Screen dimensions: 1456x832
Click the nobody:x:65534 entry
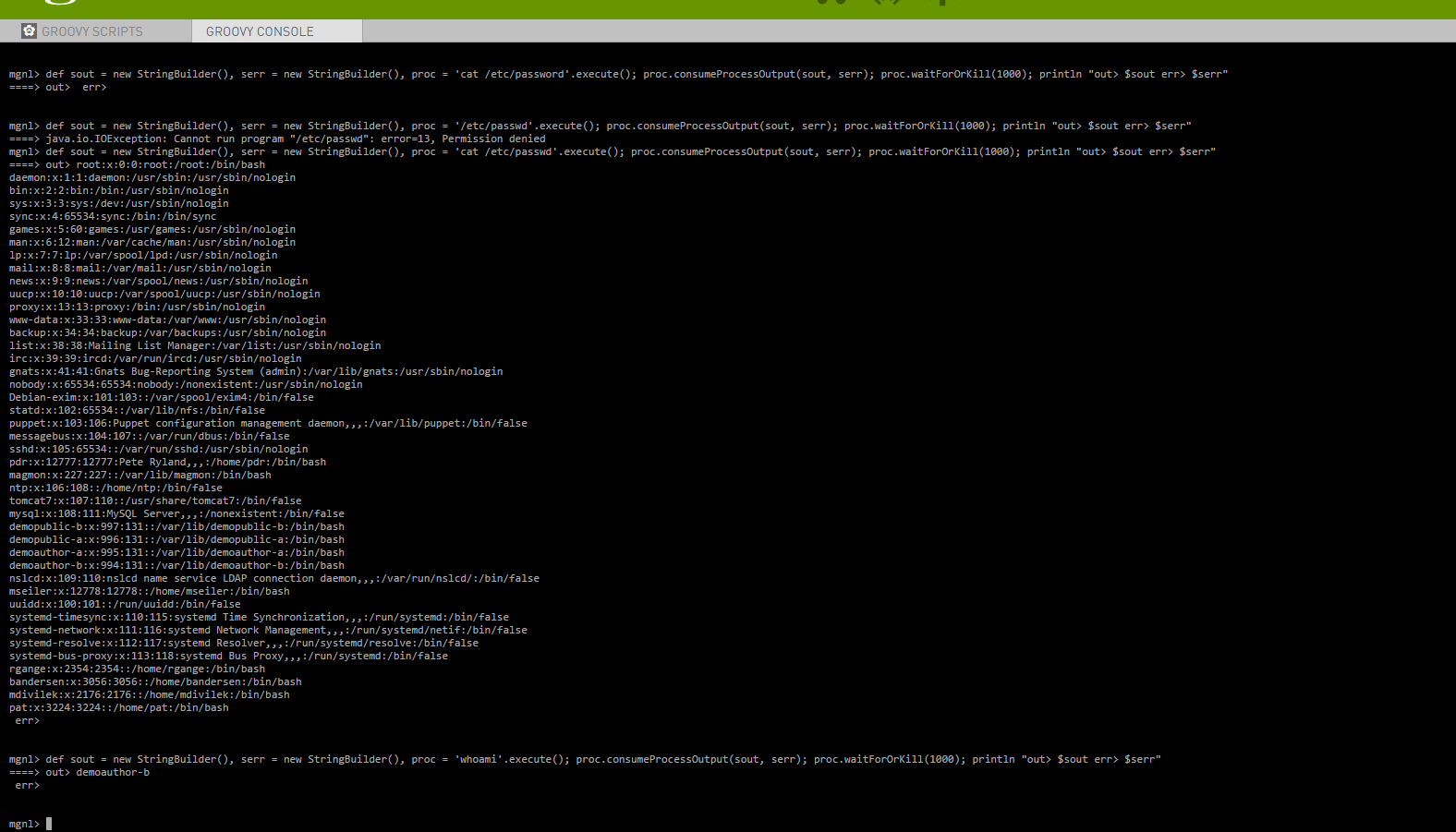(186, 384)
